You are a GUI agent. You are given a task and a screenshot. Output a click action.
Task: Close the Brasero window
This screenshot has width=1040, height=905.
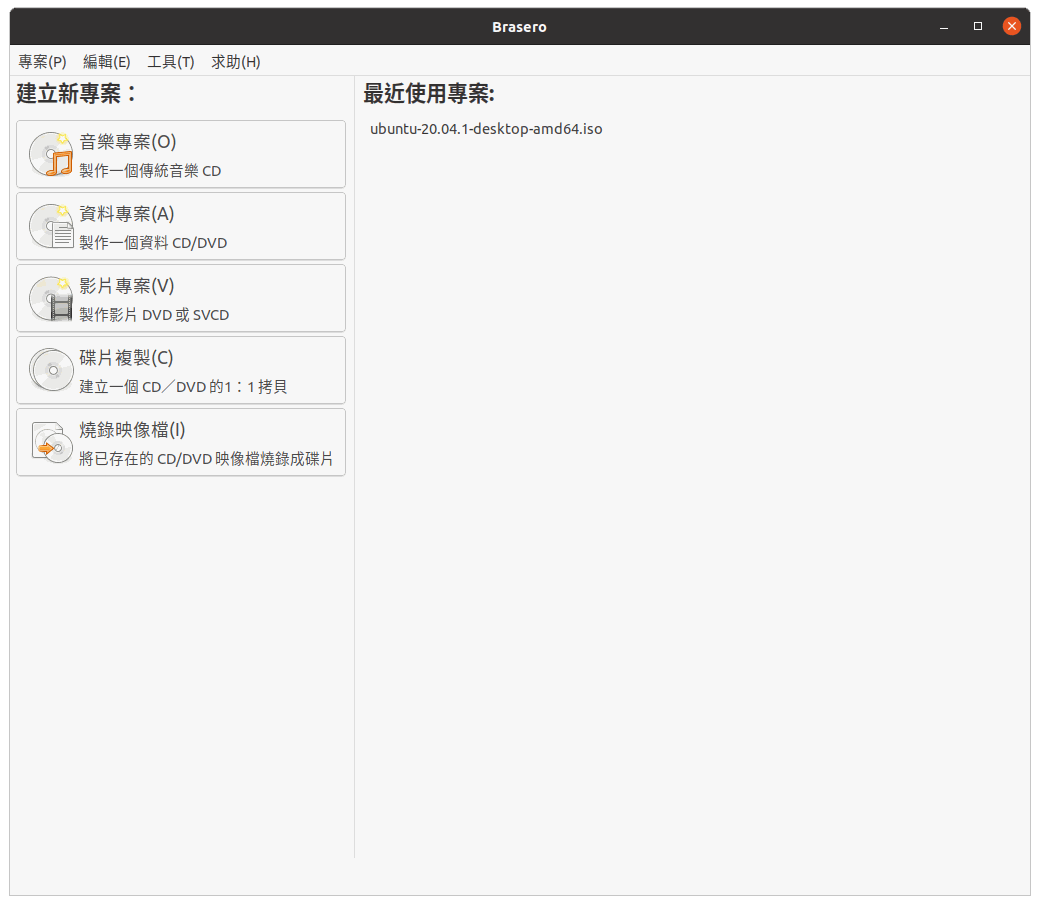tap(1011, 27)
